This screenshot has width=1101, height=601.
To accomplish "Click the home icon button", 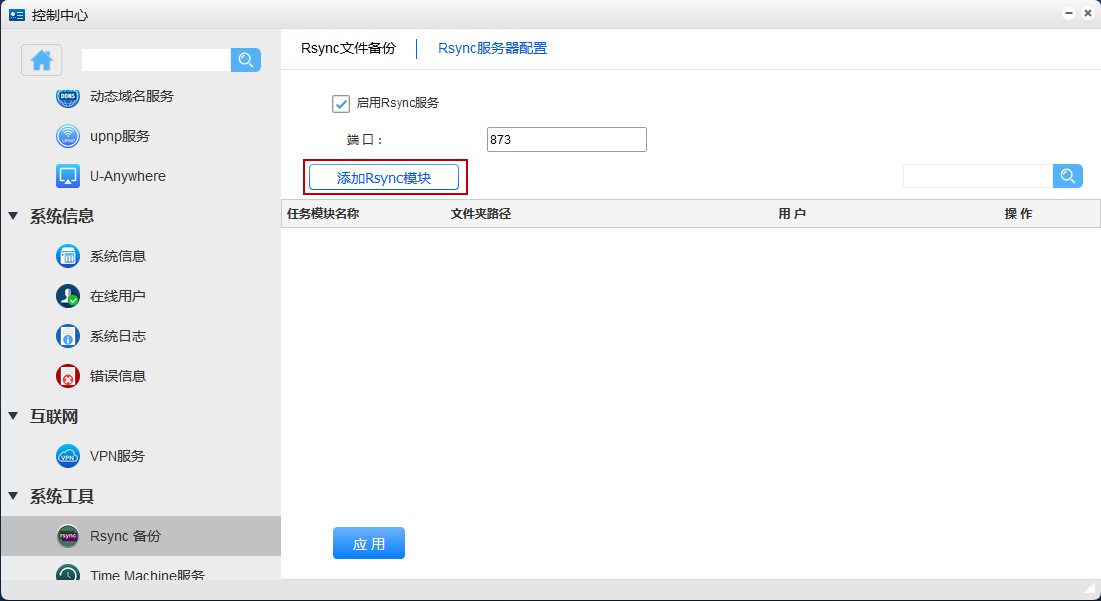I will [42, 60].
